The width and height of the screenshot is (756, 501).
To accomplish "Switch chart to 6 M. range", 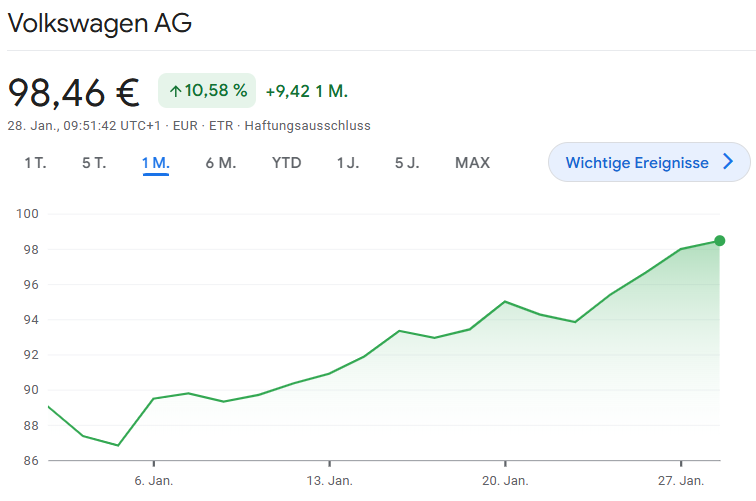I will coord(221,163).
